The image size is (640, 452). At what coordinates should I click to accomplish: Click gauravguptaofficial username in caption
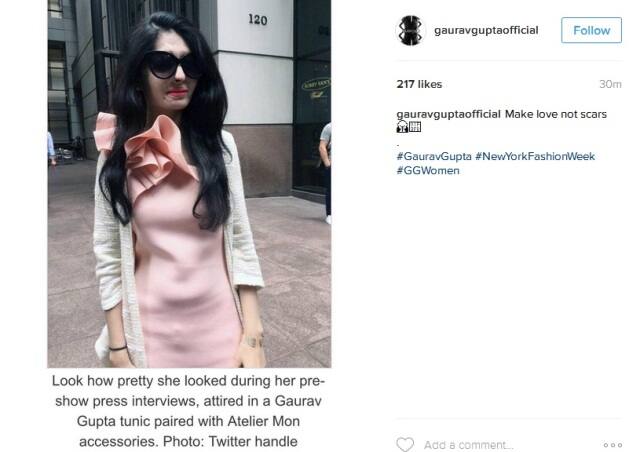point(448,114)
